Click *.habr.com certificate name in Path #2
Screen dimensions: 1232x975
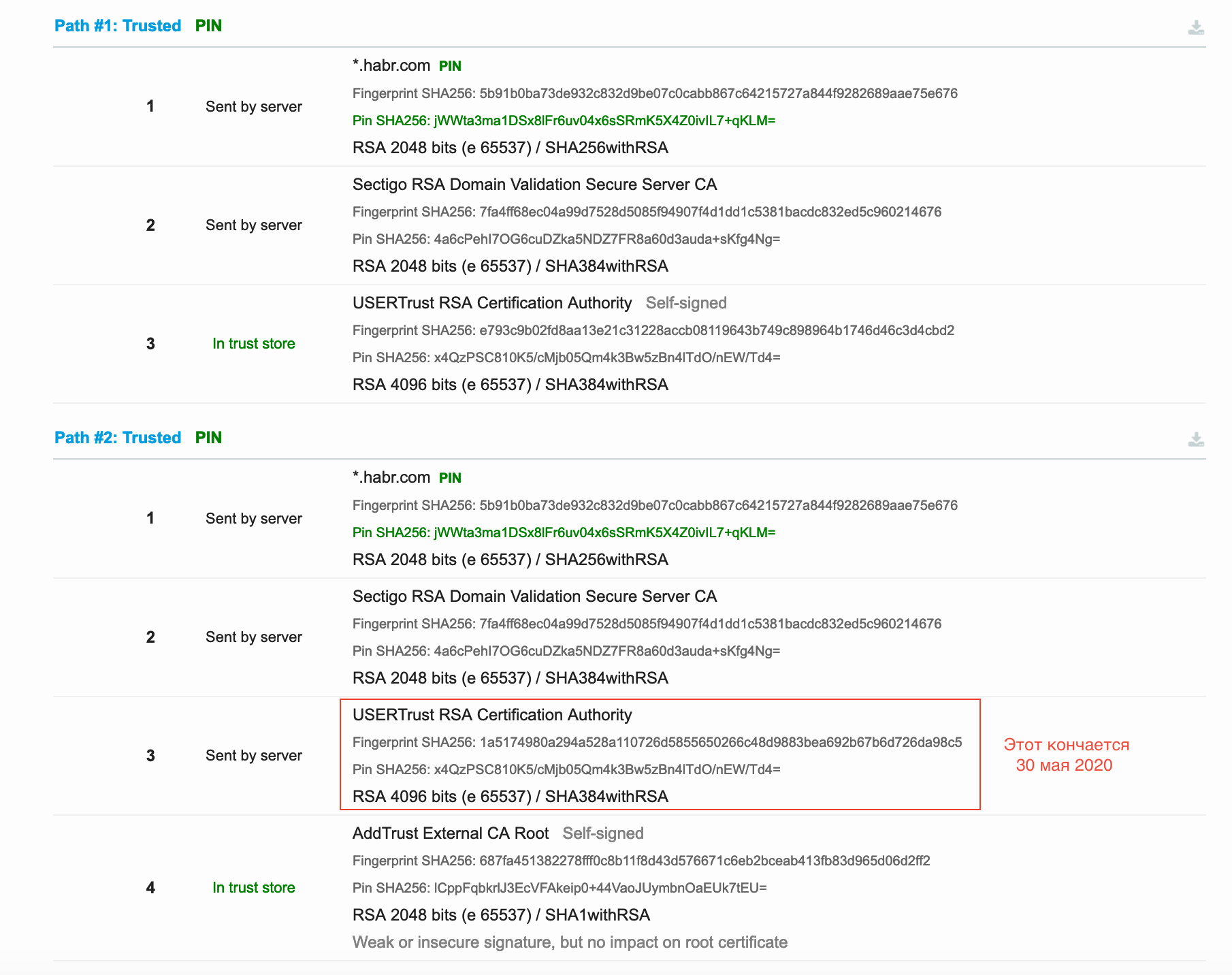[391, 477]
